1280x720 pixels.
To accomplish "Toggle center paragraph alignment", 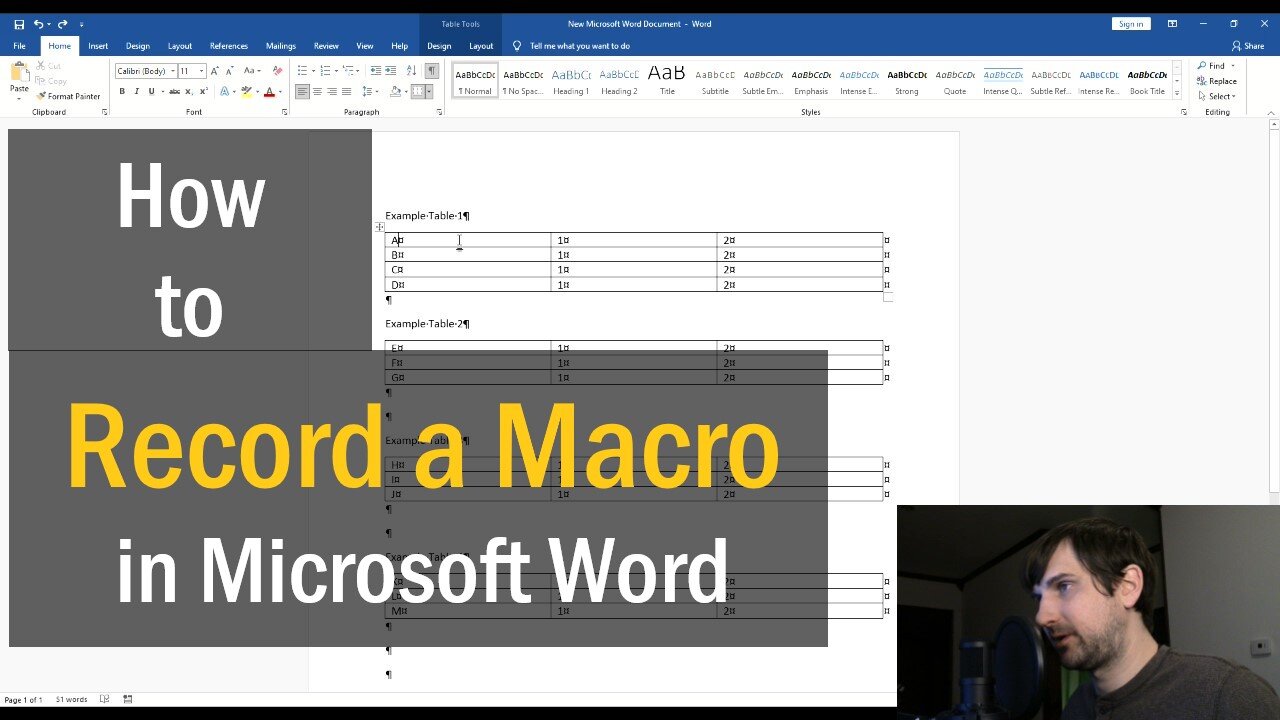I will click(x=318, y=91).
